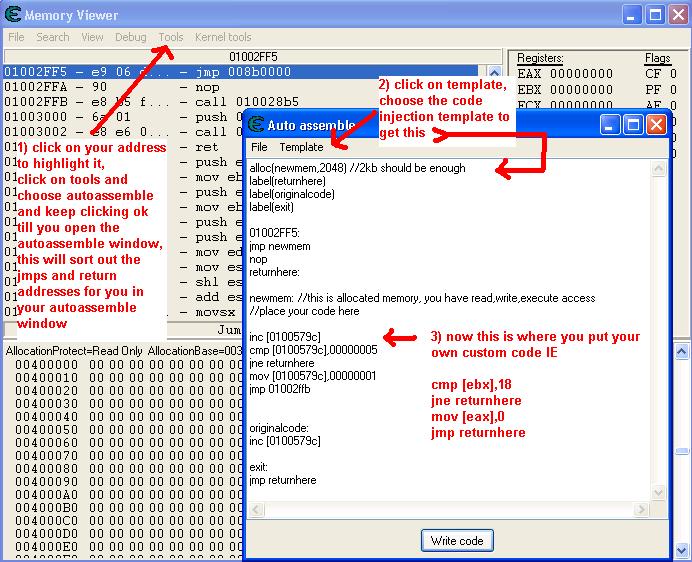Screen dimensions: 692x562
Task: Click the Cheat Engine icon in Memory Viewer title
Action: [x=13, y=14]
